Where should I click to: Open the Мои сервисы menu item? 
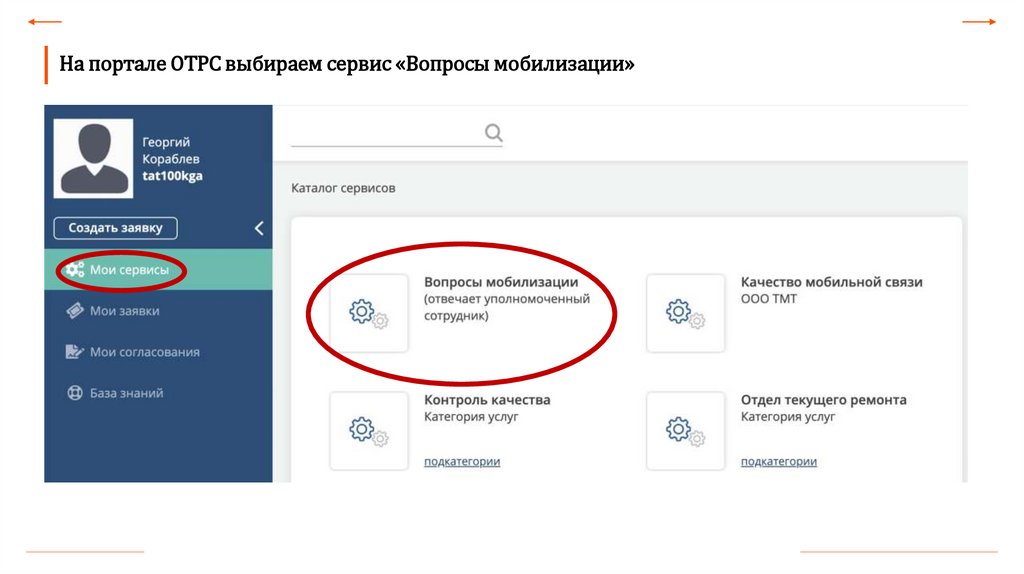[158, 270]
